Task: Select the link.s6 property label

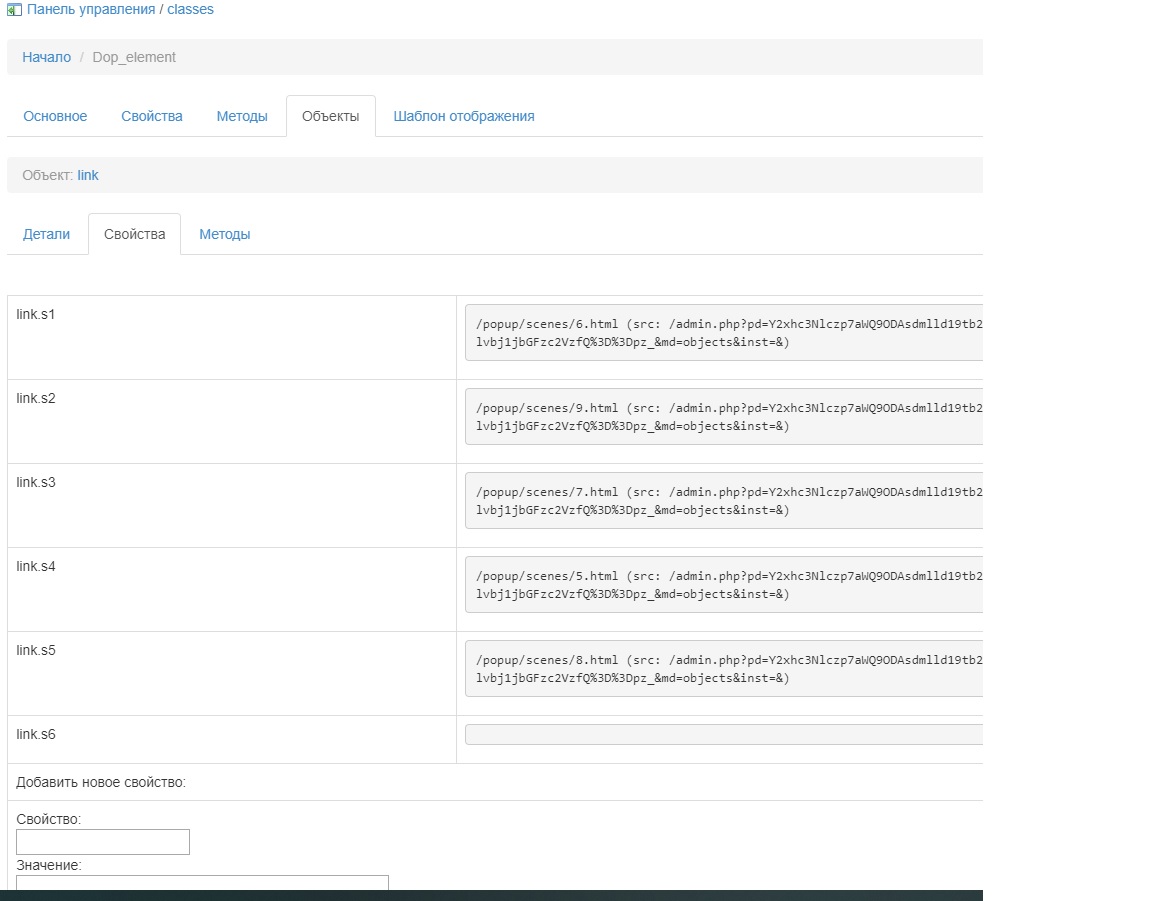Action: click(x=36, y=734)
